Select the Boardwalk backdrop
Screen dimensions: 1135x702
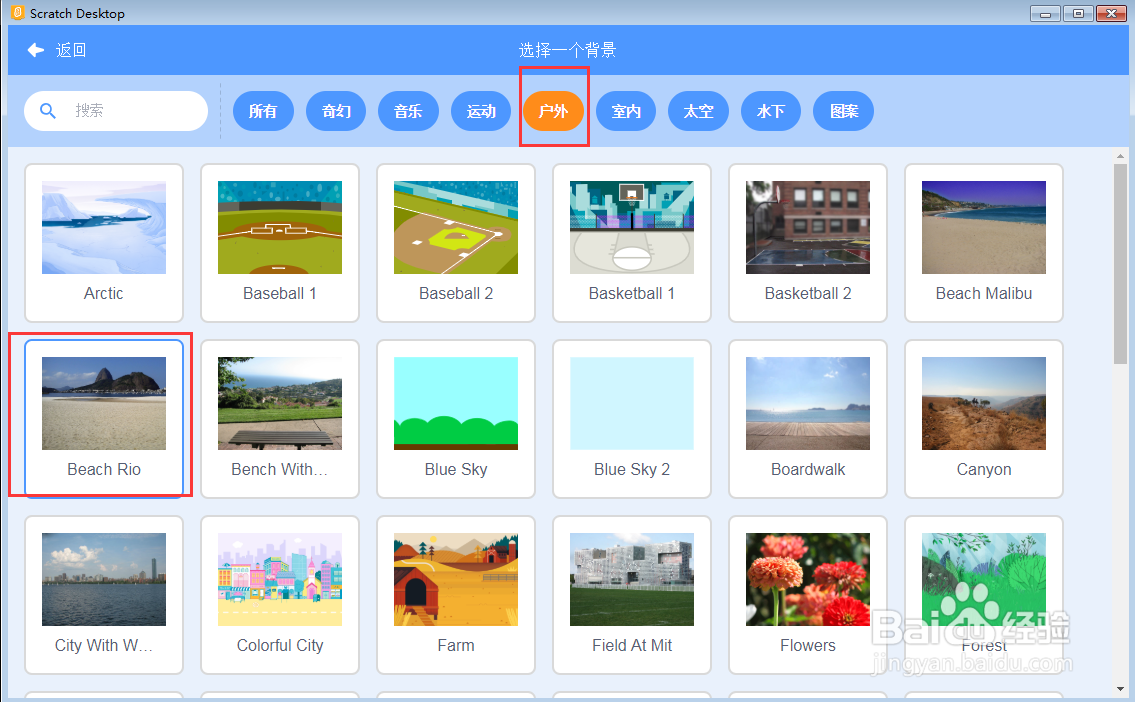pyautogui.click(x=808, y=418)
